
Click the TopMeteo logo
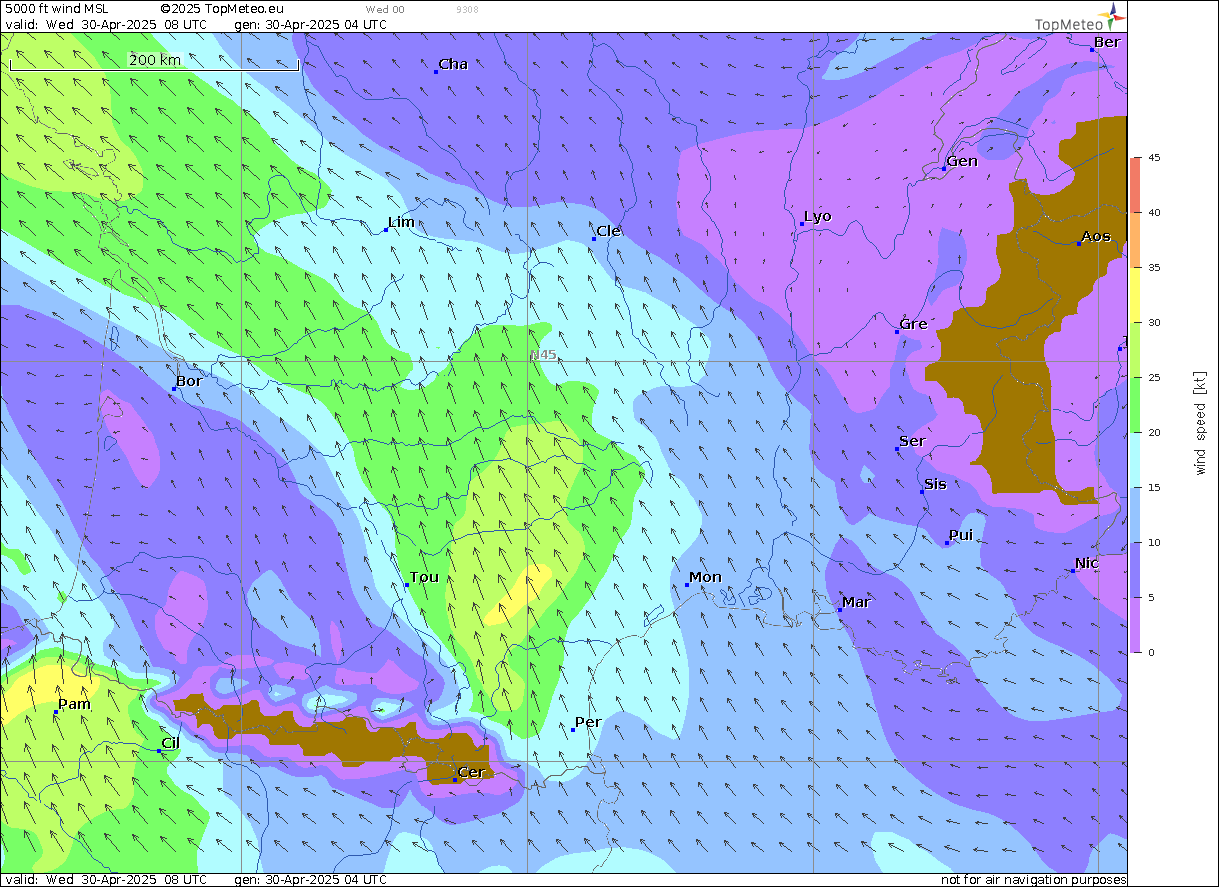1079,17
